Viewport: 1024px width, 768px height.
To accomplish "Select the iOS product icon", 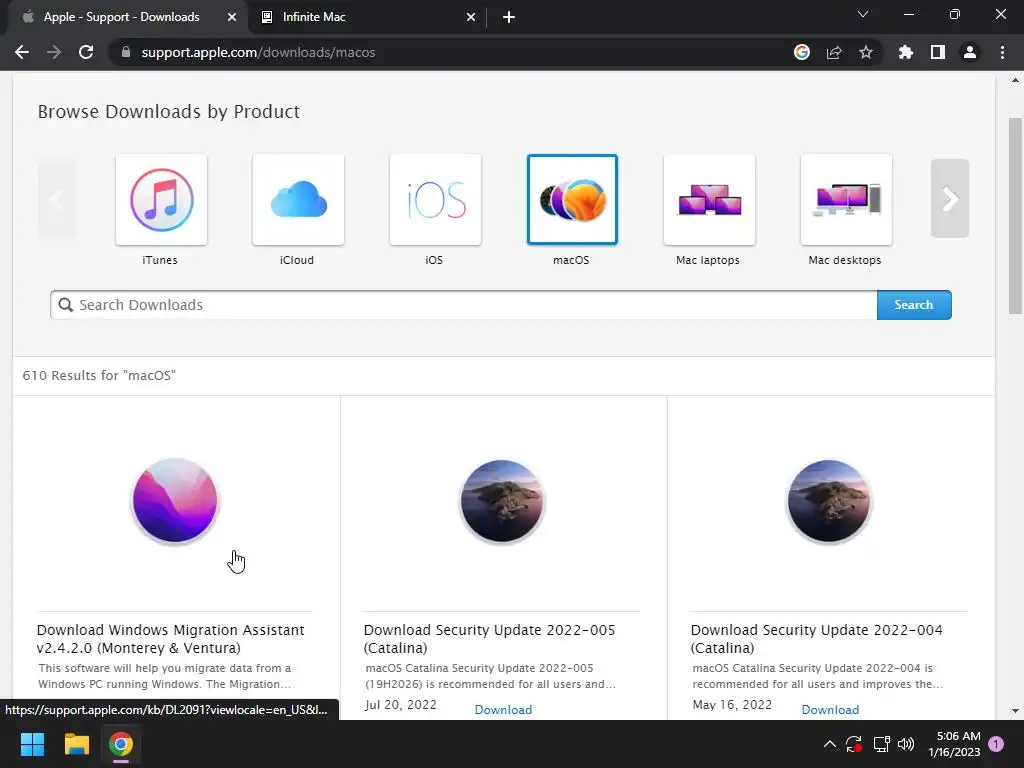I will (x=436, y=200).
